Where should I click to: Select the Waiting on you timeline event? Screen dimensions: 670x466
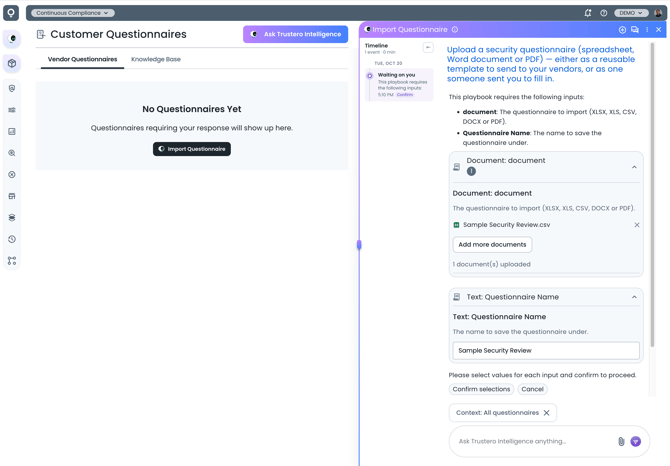tap(399, 85)
